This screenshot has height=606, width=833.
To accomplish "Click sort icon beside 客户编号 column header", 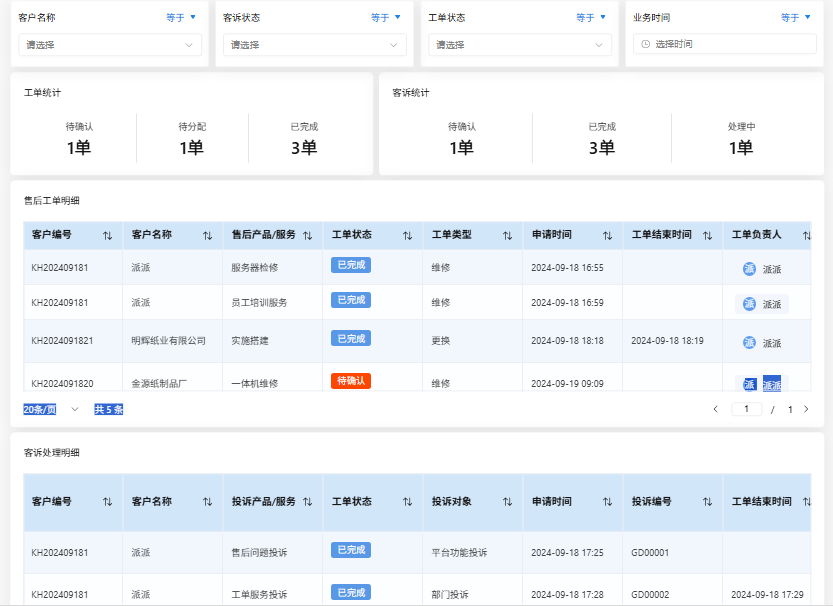I will coord(106,235).
